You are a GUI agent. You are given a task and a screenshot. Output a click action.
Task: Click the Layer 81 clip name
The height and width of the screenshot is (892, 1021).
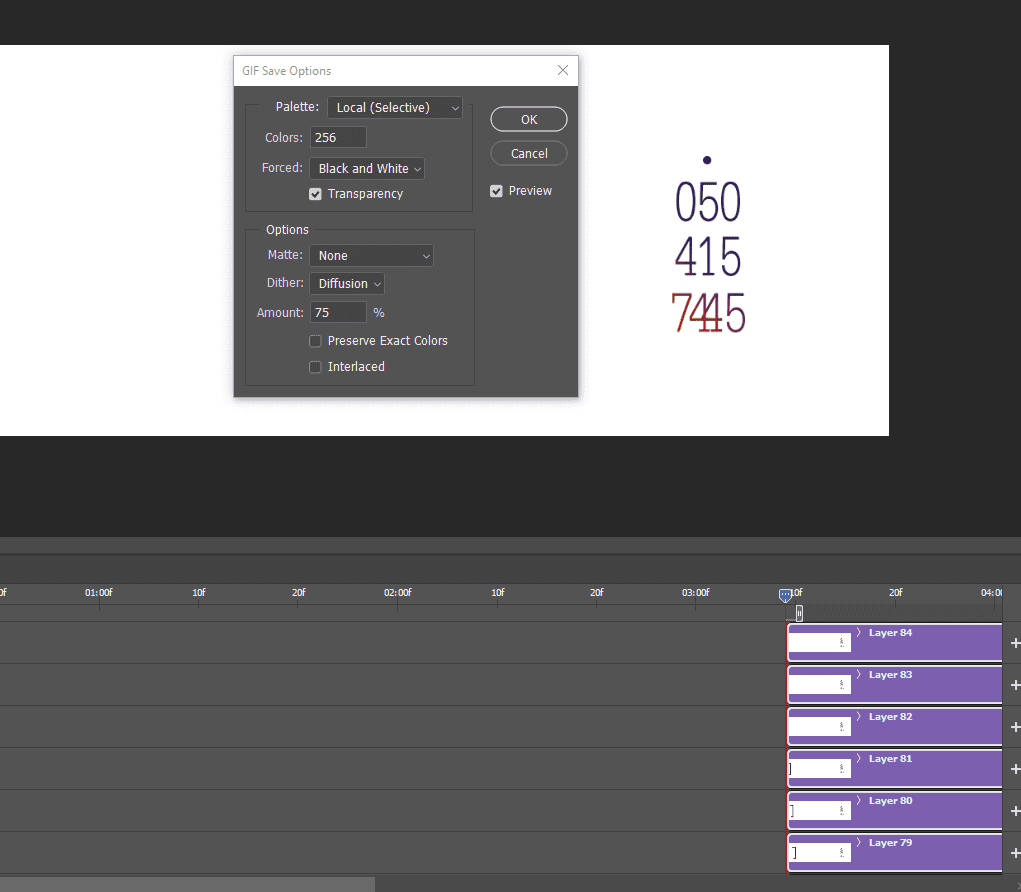890,759
